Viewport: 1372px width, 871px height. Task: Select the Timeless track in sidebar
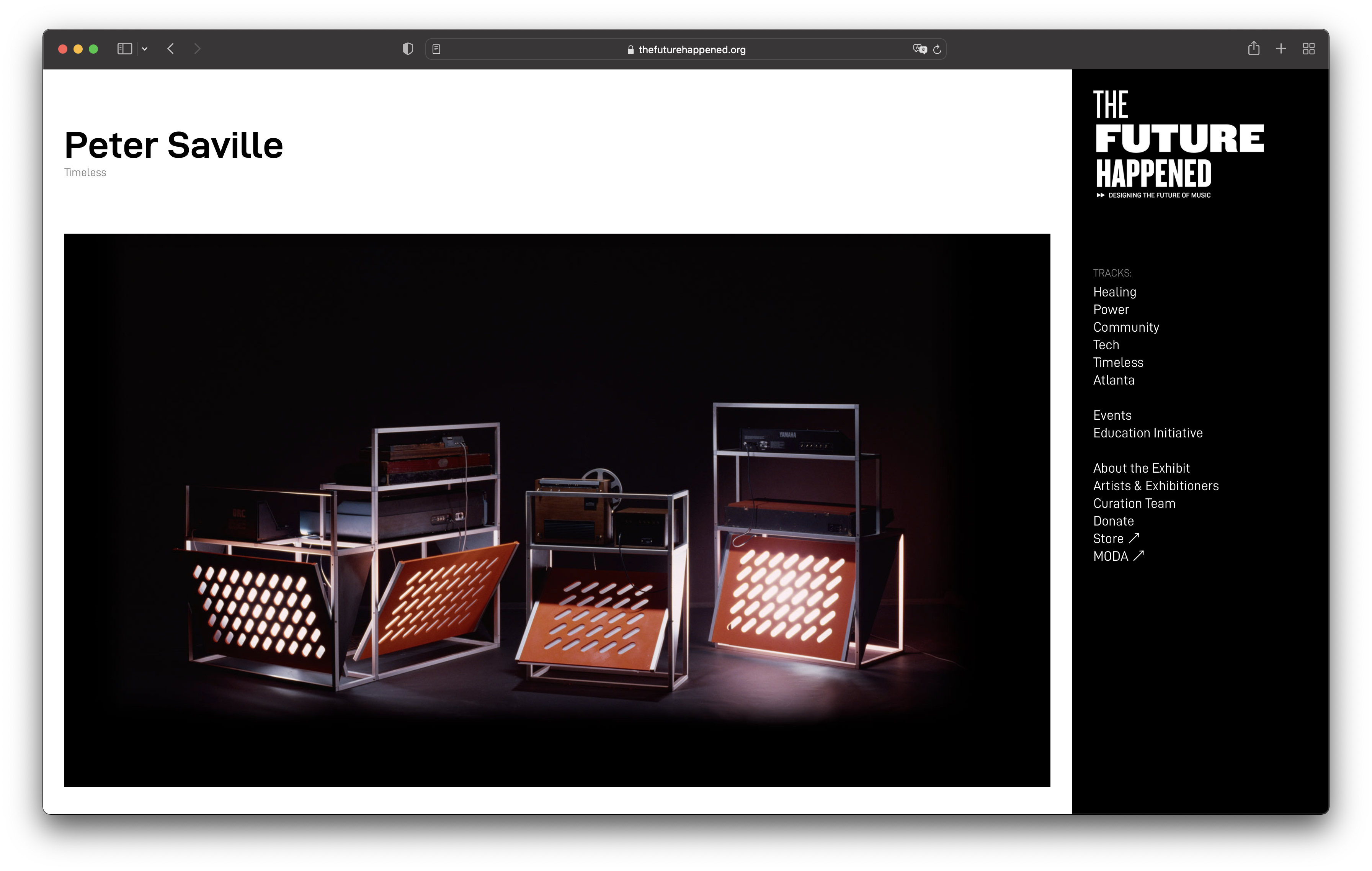click(x=1118, y=363)
